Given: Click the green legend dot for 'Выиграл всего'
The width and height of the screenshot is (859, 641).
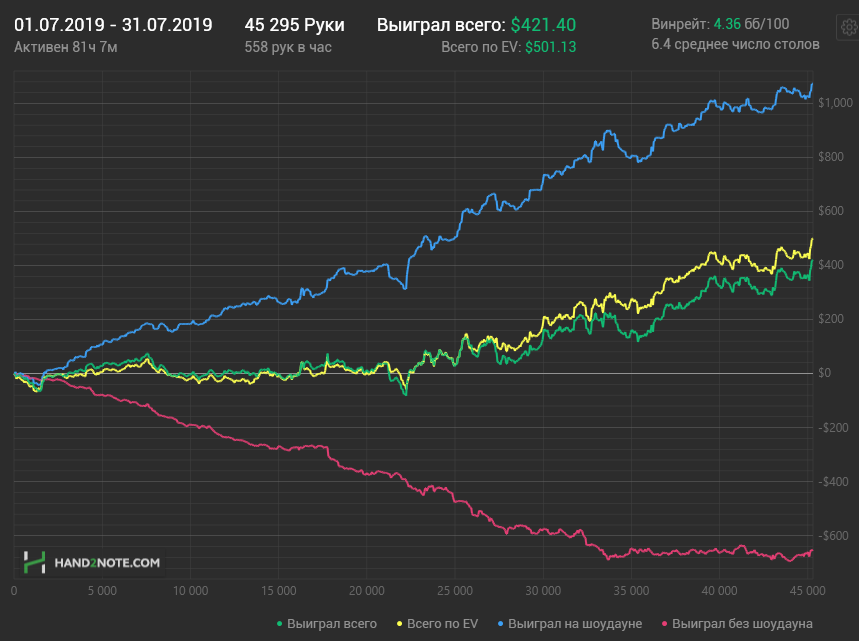Looking at the screenshot, I should 279,624.
